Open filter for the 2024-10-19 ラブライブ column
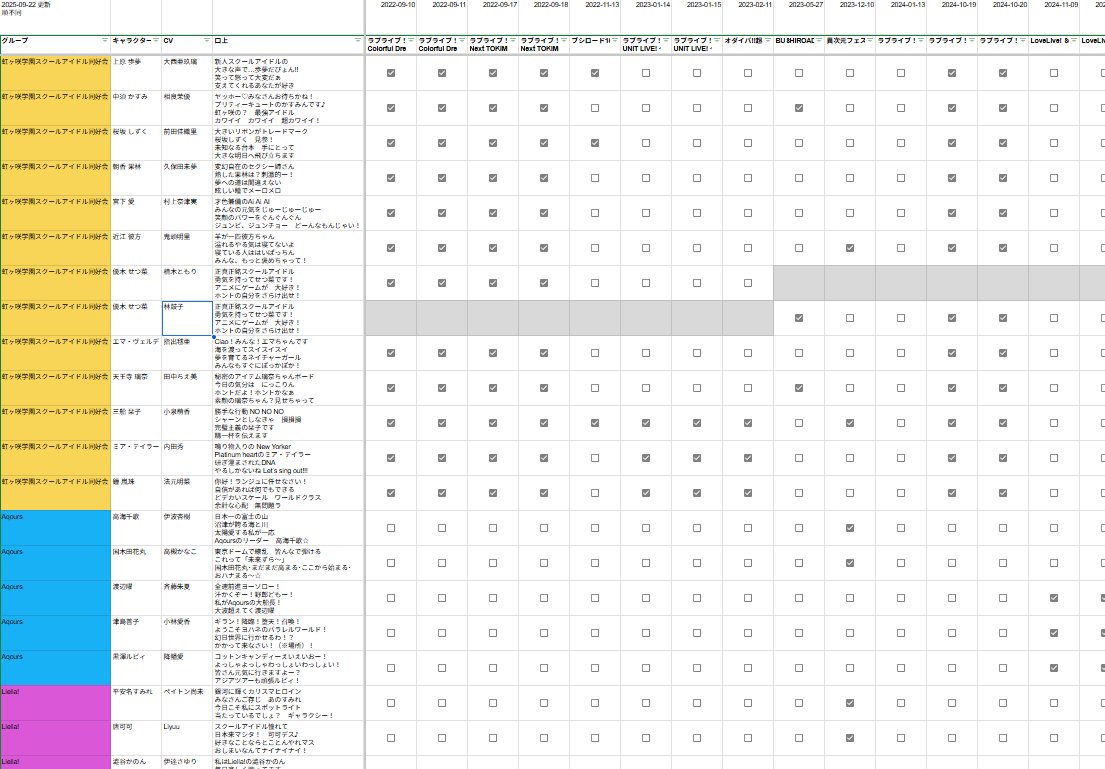This screenshot has width=1105, height=769. click(971, 40)
